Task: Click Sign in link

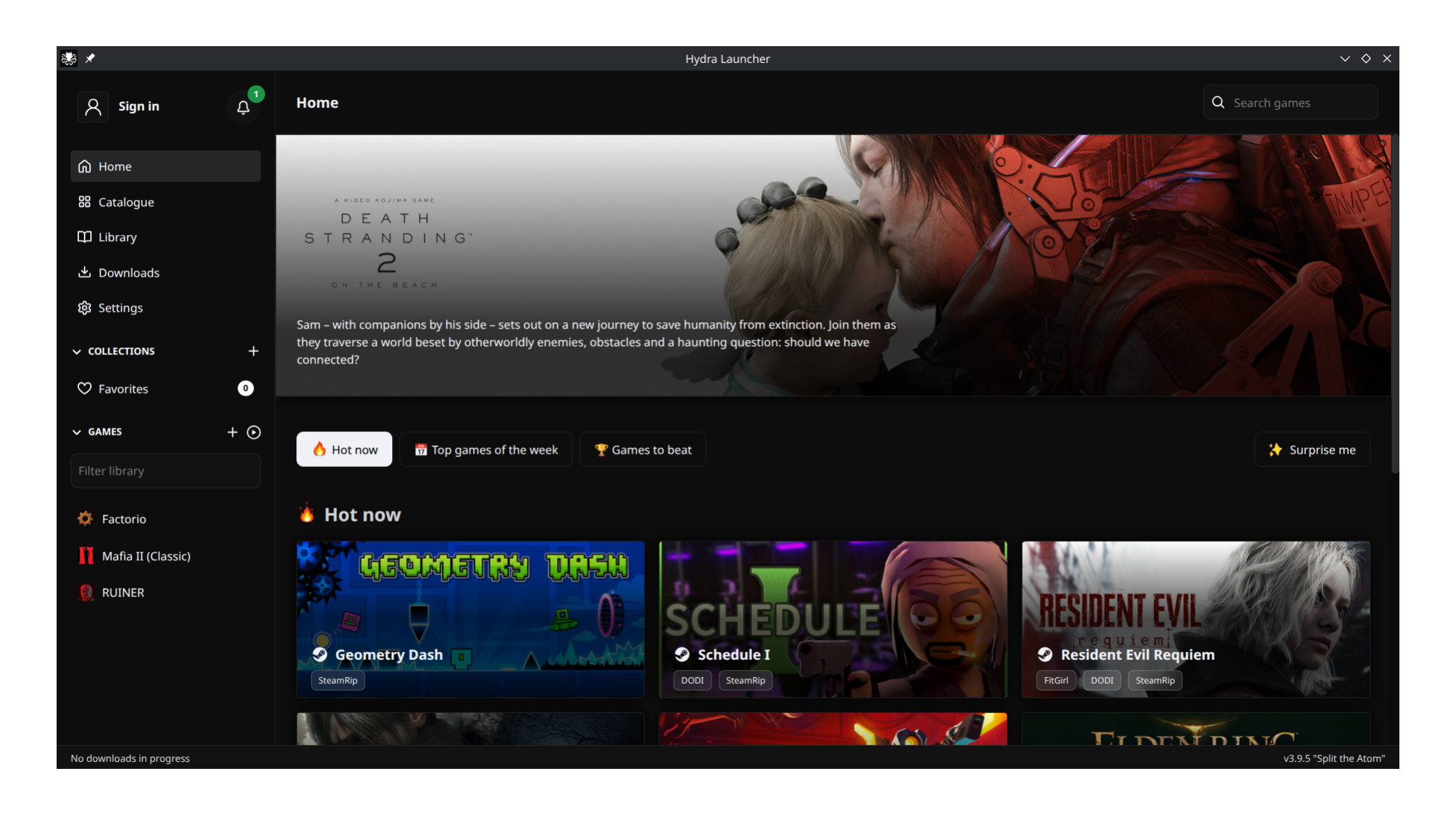Action: click(x=138, y=106)
